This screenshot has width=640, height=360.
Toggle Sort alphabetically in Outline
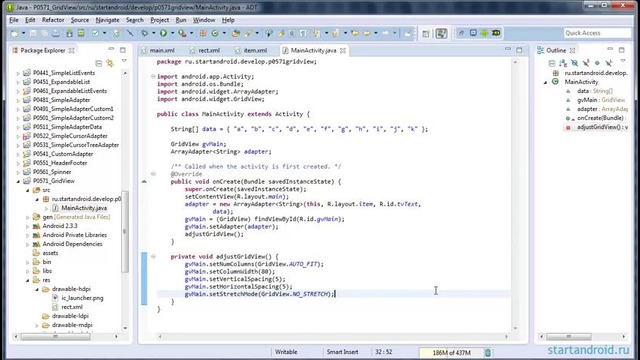tap(563, 63)
